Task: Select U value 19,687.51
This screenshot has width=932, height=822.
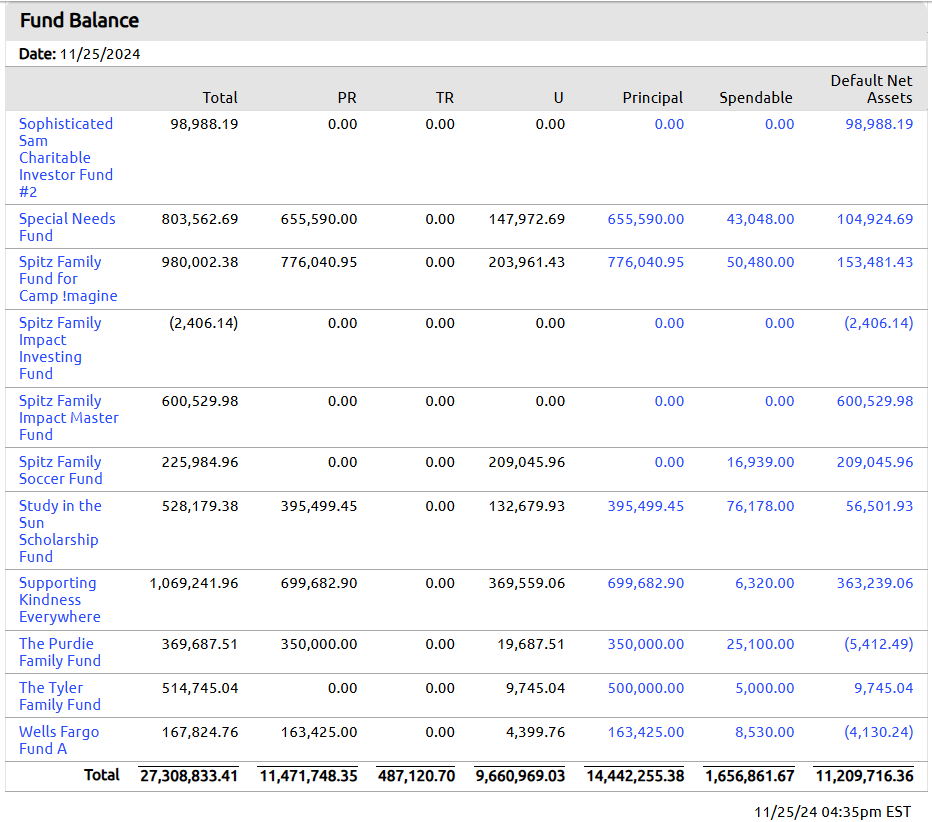Action: [x=531, y=644]
